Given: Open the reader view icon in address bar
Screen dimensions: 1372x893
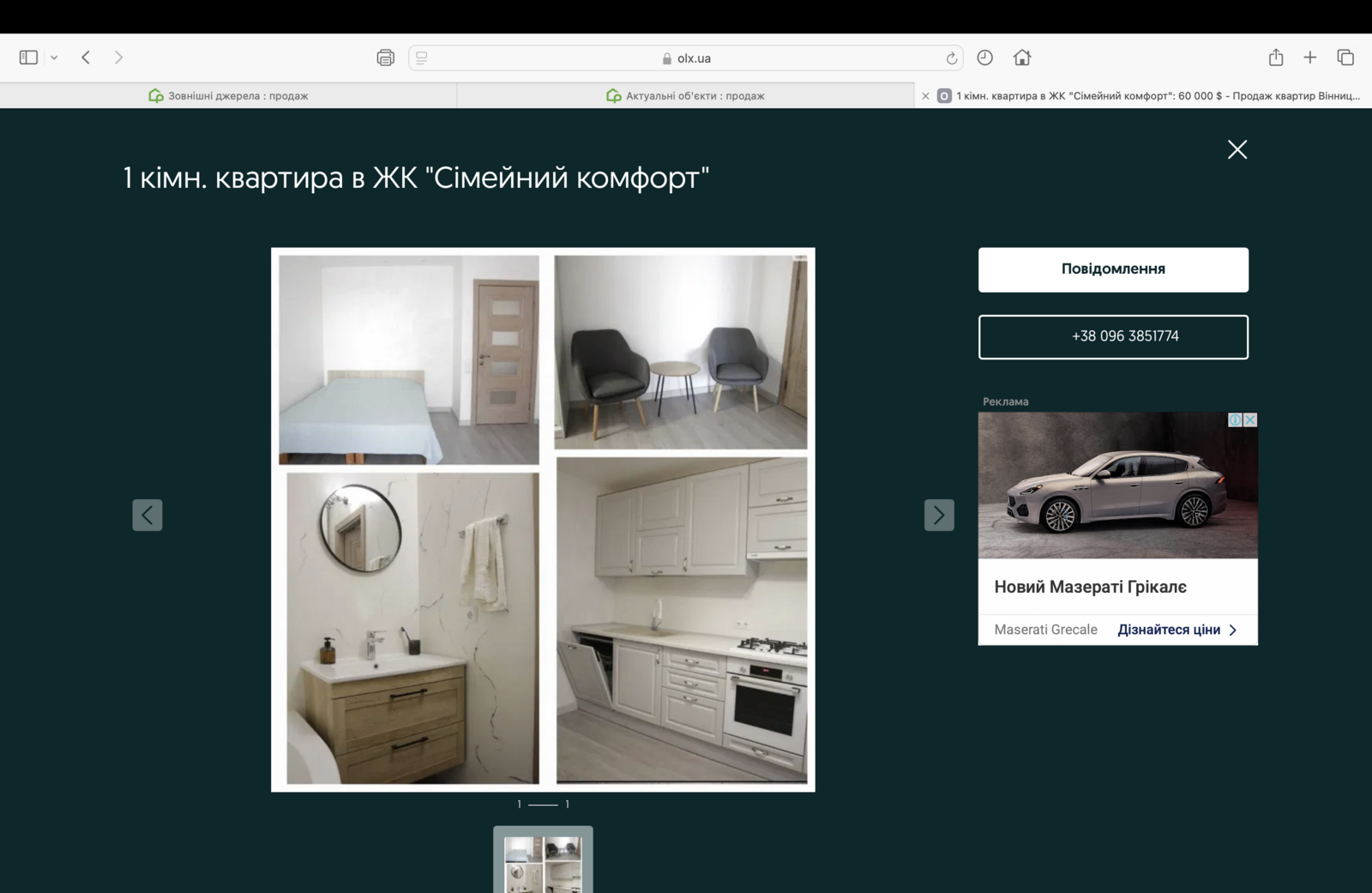Looking at the screenshot, I should (422, 57).
